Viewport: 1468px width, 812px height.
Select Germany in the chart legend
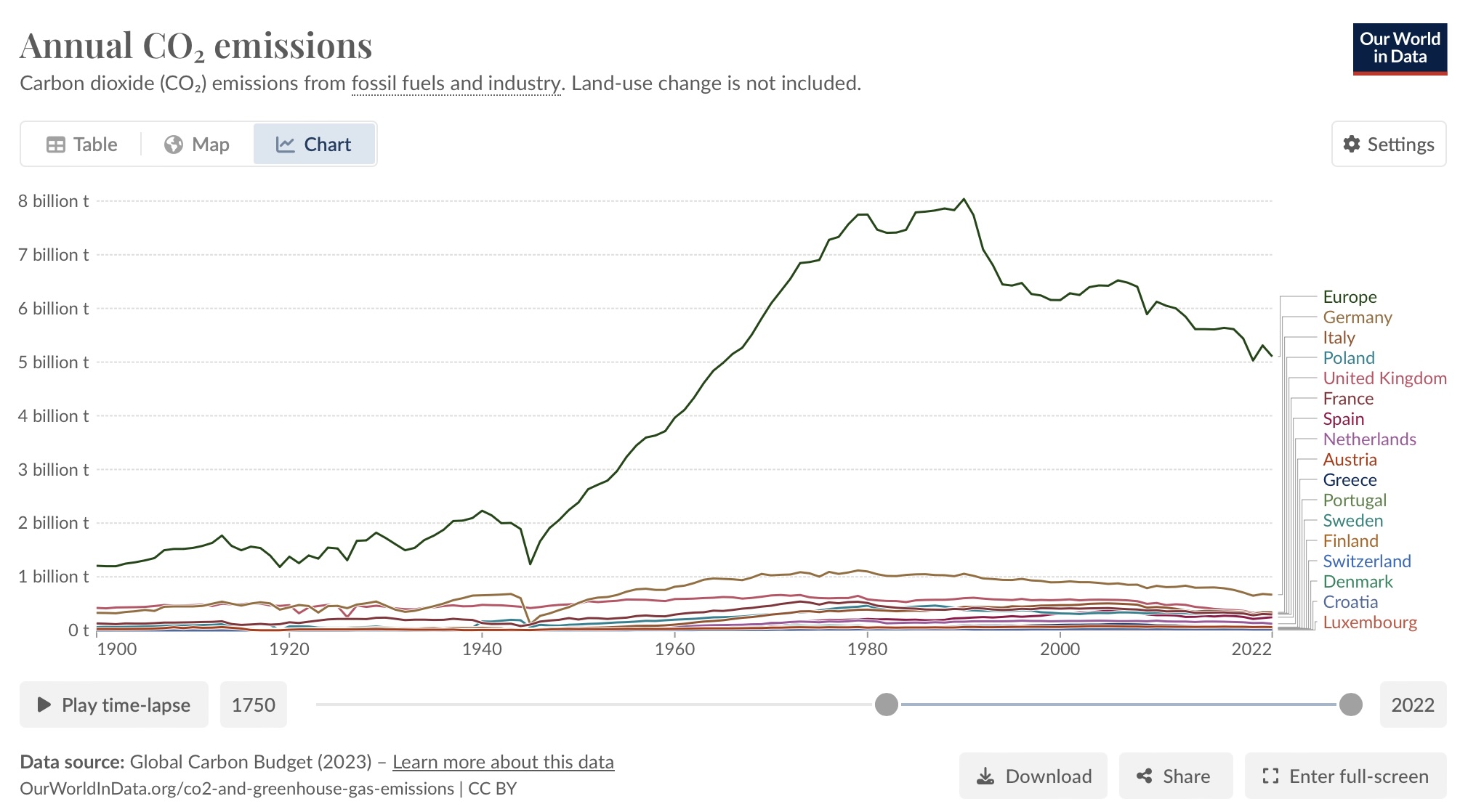click(x=1357, y=317)
